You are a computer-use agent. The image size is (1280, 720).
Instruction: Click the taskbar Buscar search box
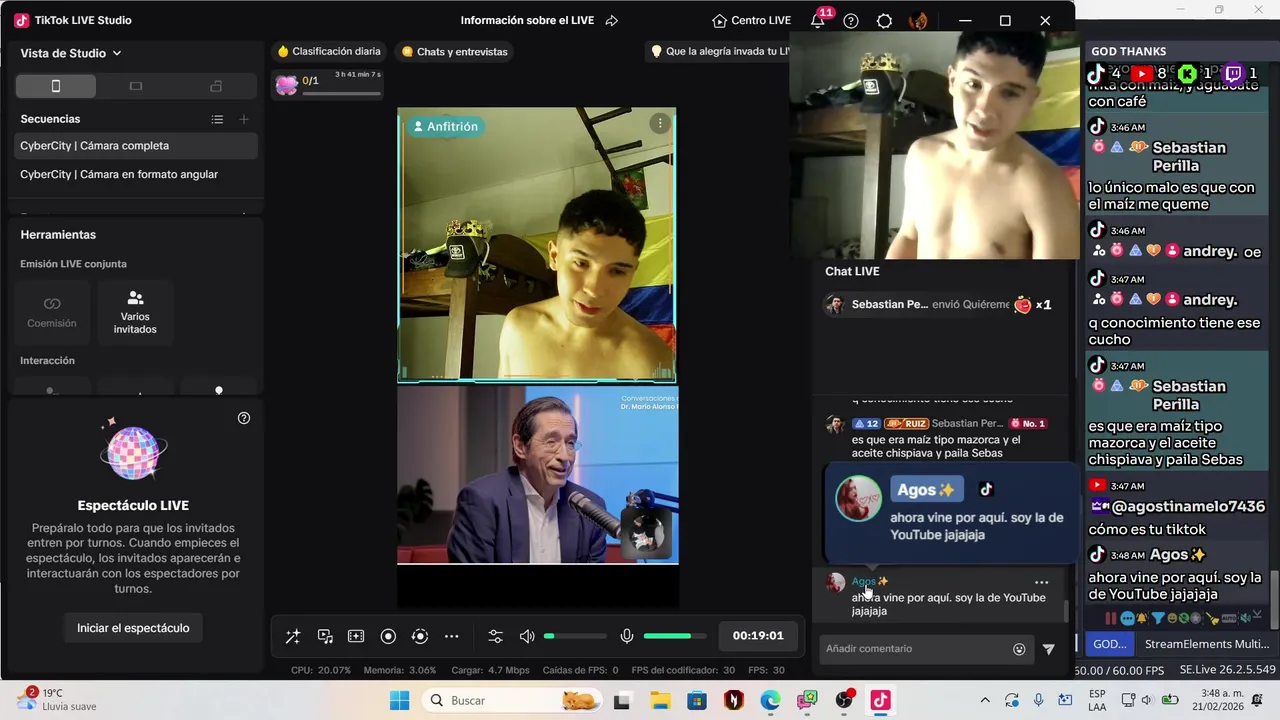[x=513, y=700]
